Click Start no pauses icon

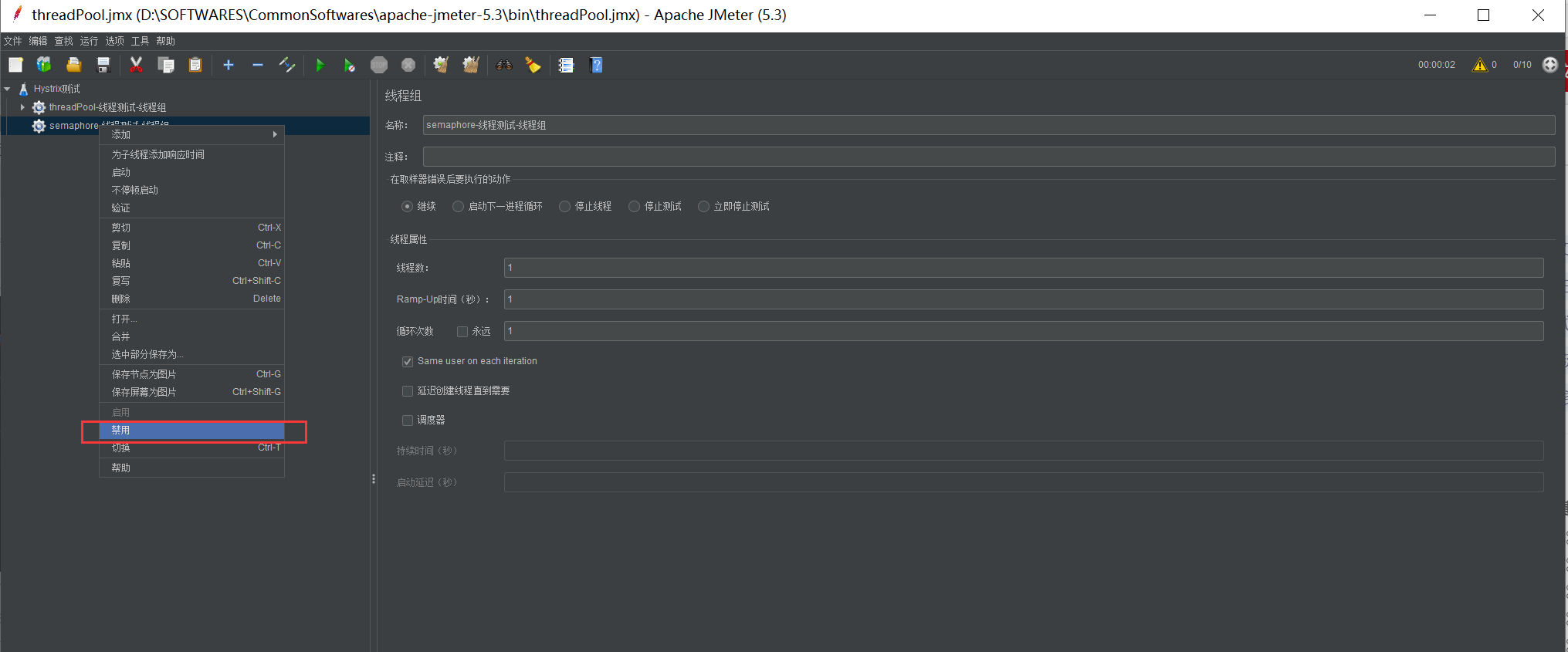tap(350, 65)
